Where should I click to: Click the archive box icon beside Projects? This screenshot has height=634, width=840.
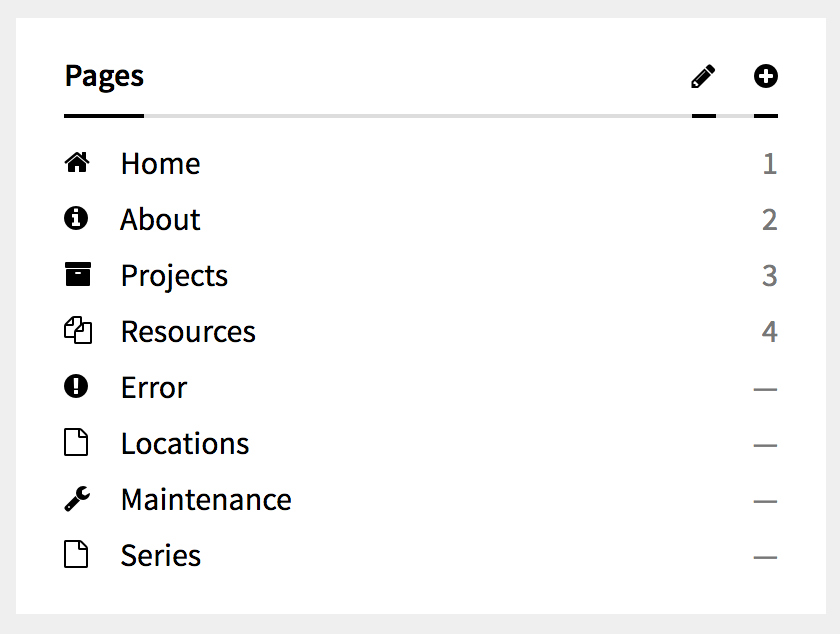pyautogui.click(x=77, y=275)
